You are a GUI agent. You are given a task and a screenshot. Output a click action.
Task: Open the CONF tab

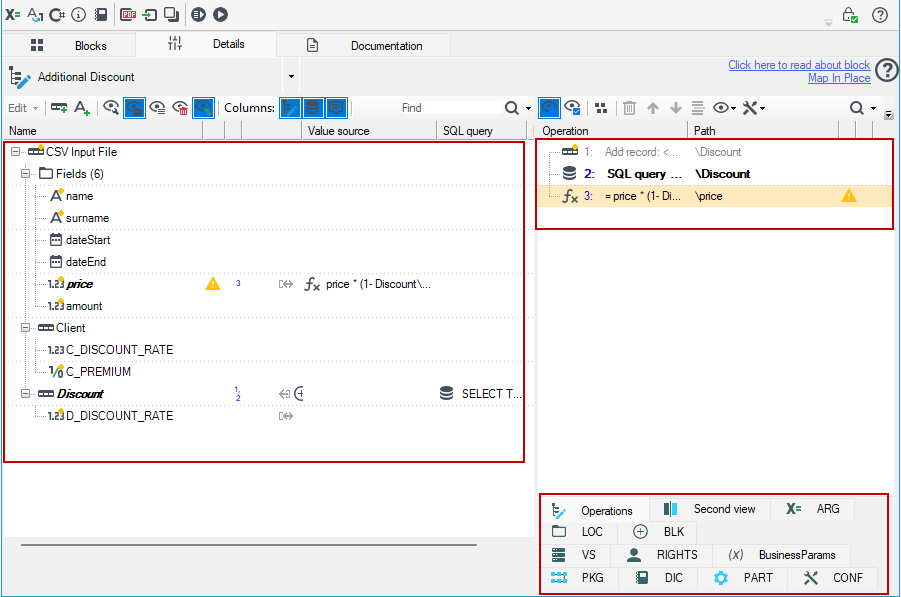click(x=833, y=578)
